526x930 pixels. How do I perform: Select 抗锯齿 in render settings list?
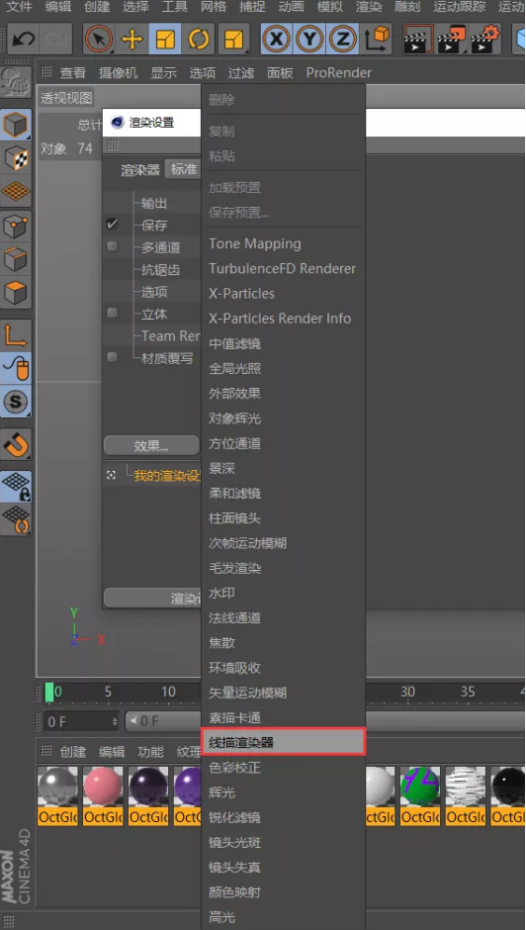pos(161,270)
